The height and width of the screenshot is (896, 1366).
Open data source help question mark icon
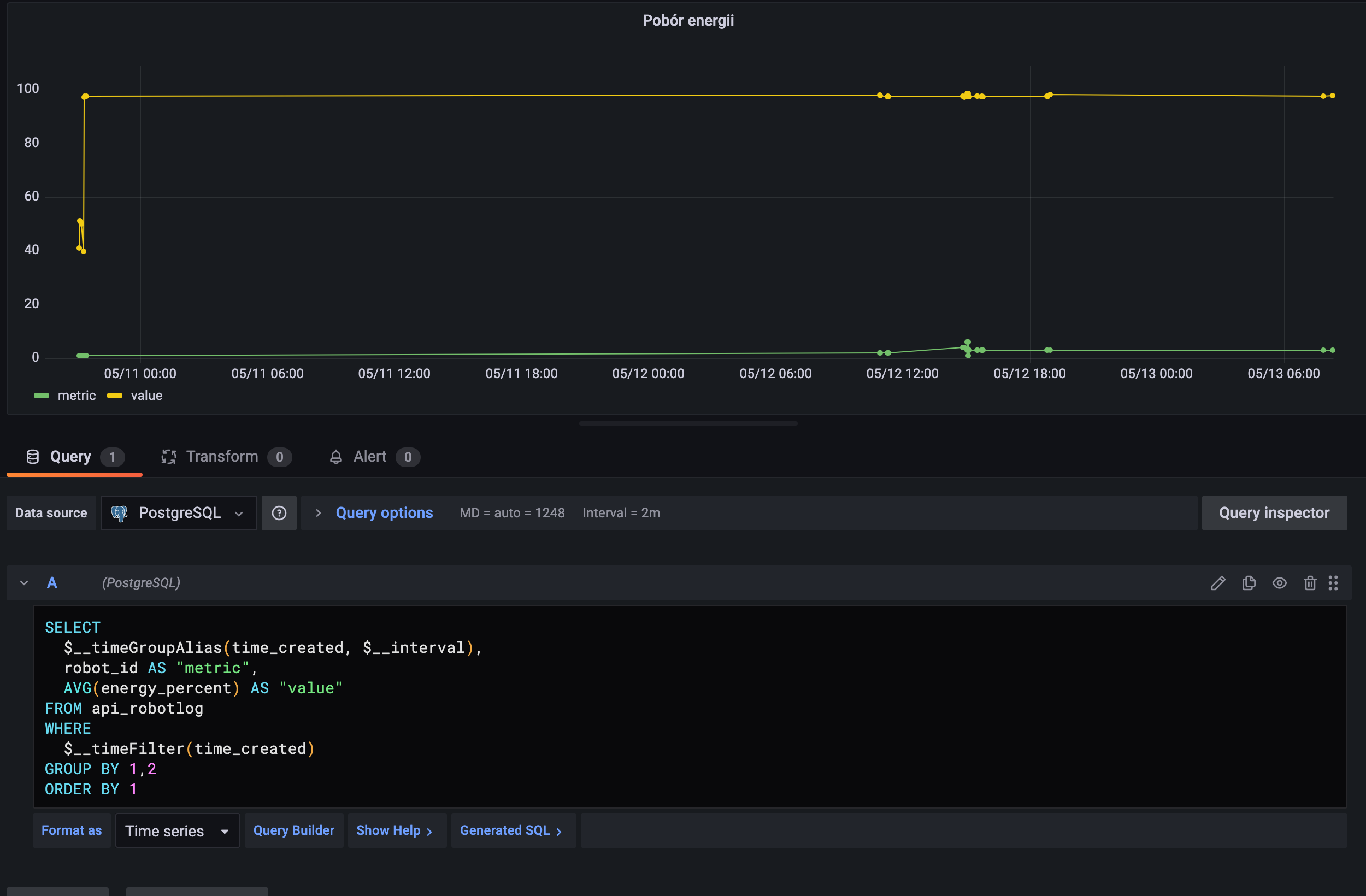point(279,513)
